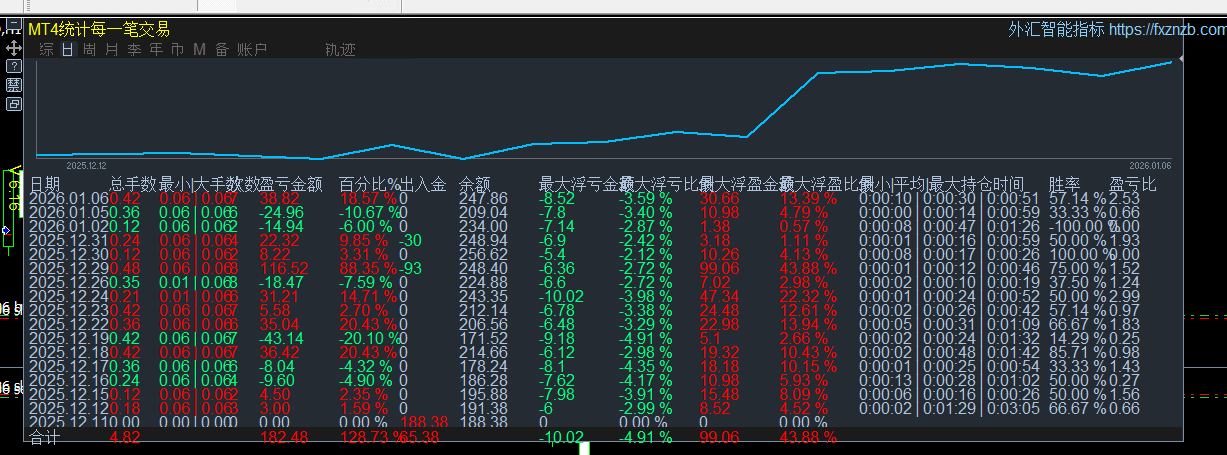Select the 2025.12.12 date row
1227x455 pixels.
(69, 409)
